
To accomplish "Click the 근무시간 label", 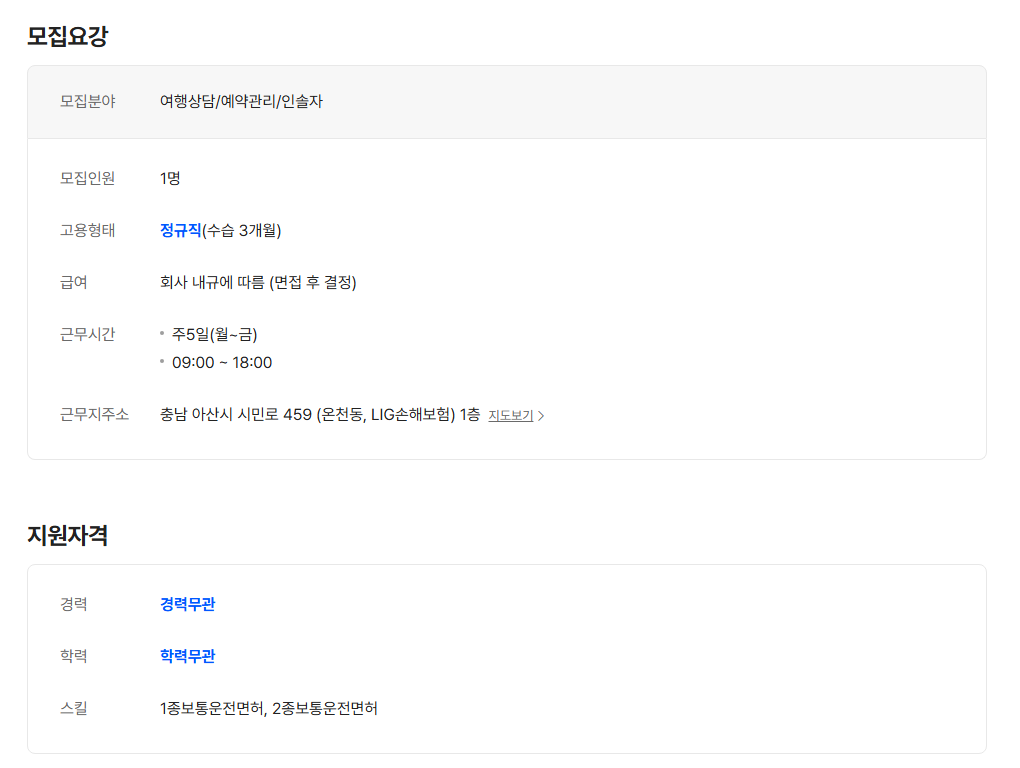I will (x=87, y=334).
